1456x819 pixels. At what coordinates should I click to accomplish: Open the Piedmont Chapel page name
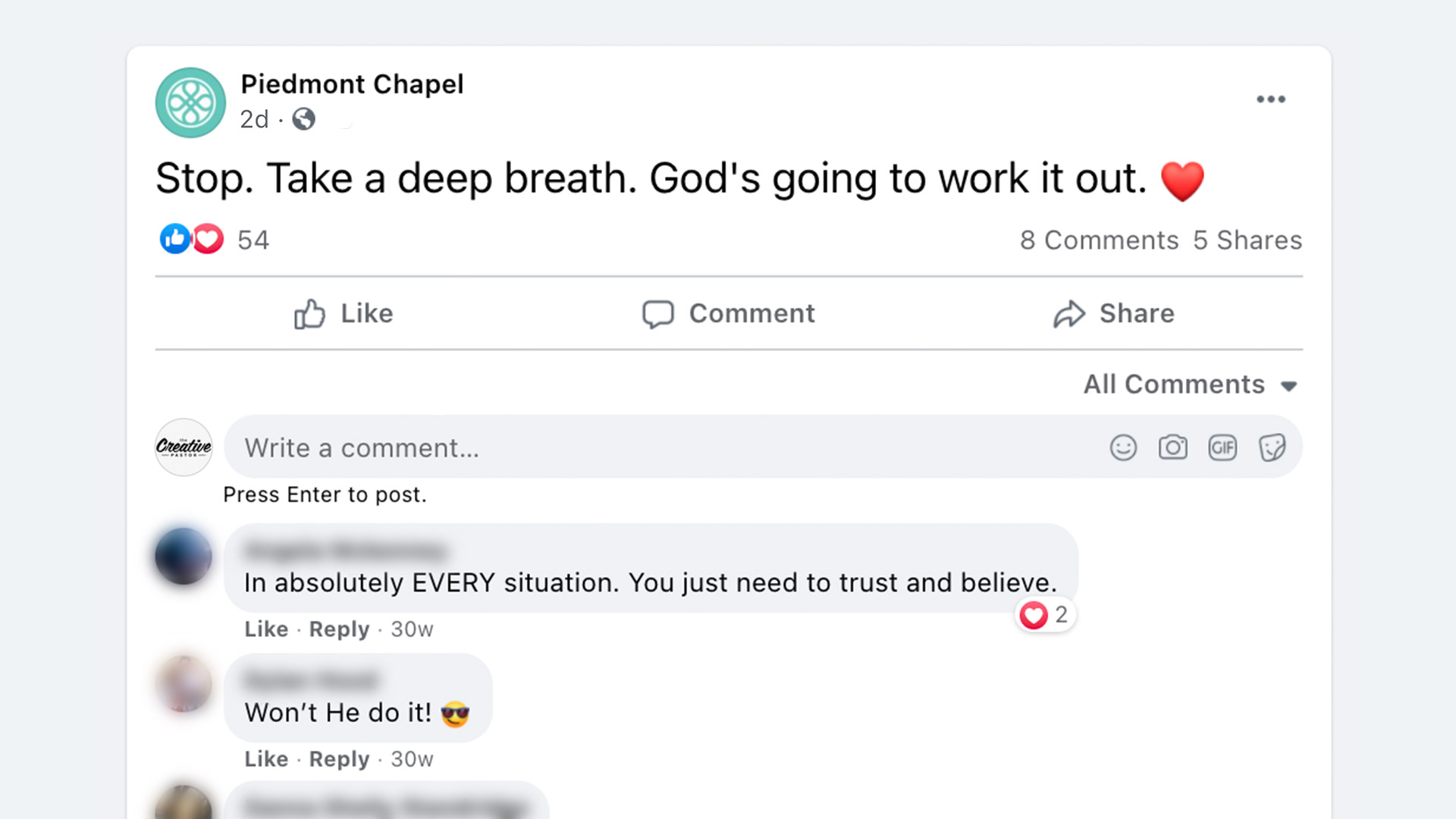(353, 84)
